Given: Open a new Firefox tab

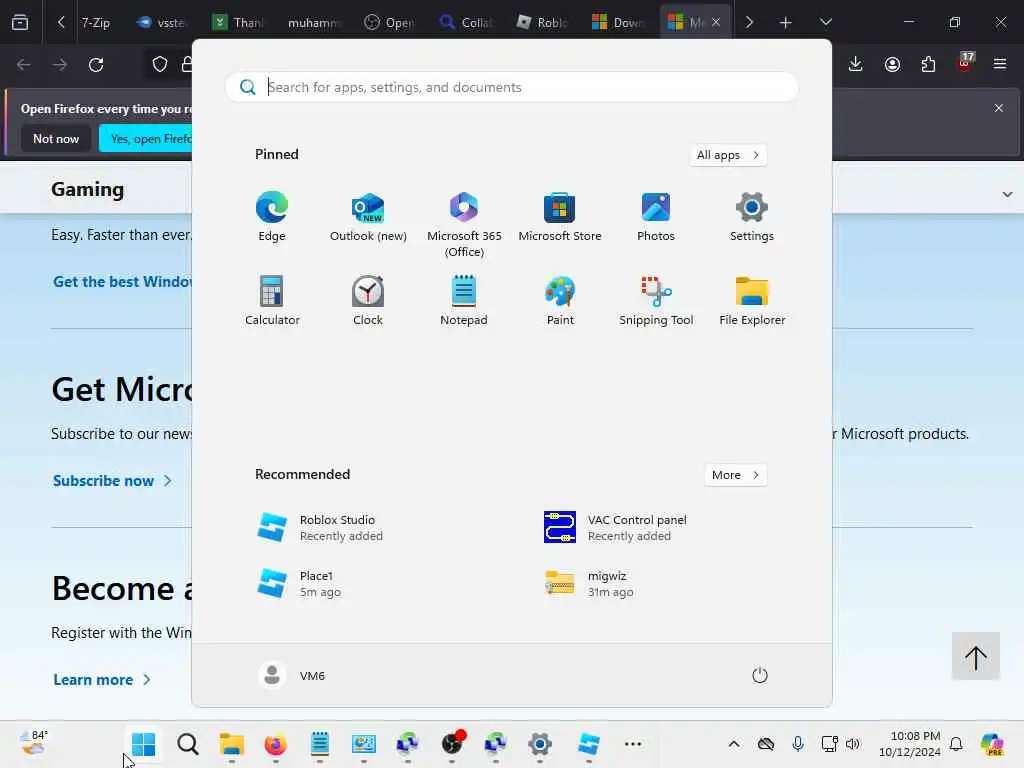Looking at the screenshot, I should coord(786,22).
